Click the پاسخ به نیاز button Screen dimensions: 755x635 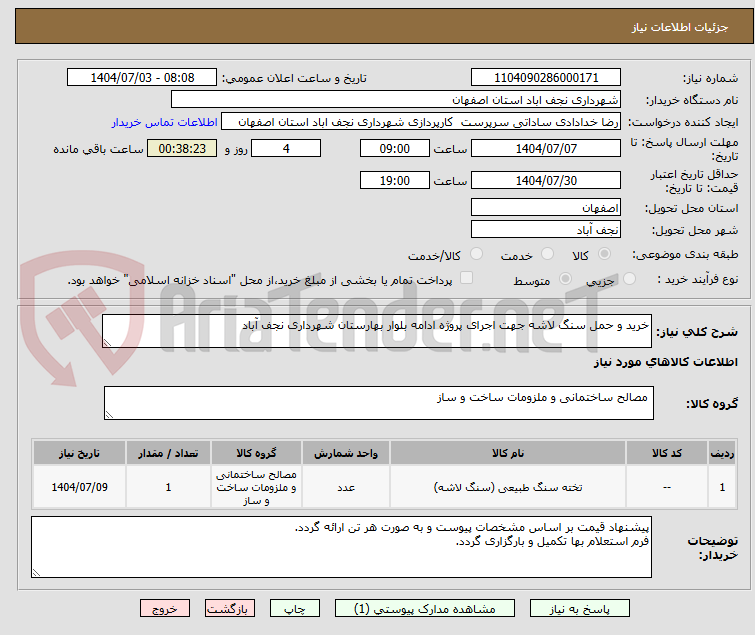point(580,608)
